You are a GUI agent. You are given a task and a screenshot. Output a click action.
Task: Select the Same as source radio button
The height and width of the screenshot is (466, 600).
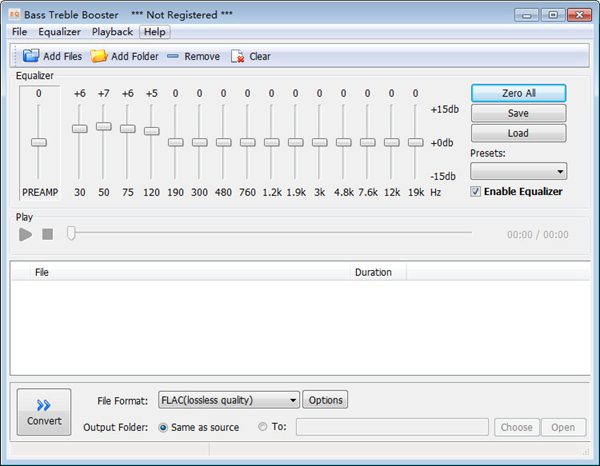point(163,427)
